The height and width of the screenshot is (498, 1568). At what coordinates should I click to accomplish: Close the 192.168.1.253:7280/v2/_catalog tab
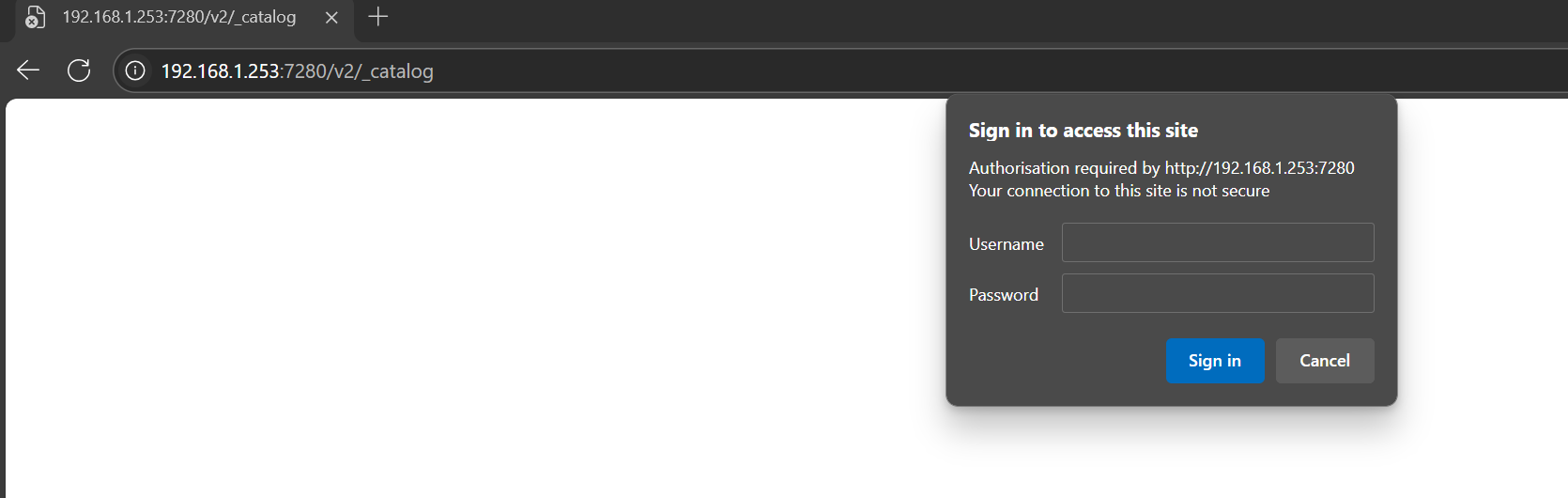click(331, 17)
